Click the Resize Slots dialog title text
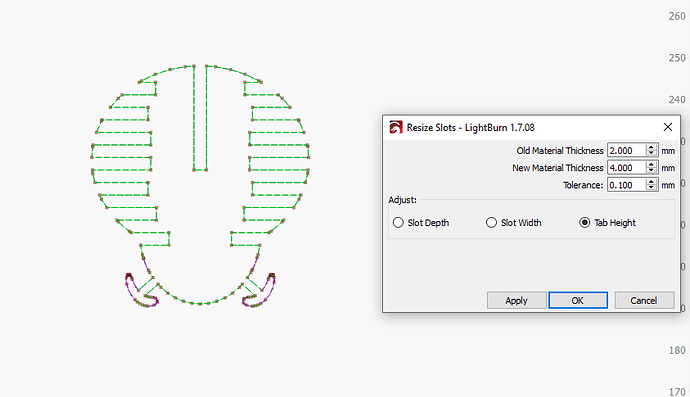Screen dimensions: 690x397 pos(470,128)
